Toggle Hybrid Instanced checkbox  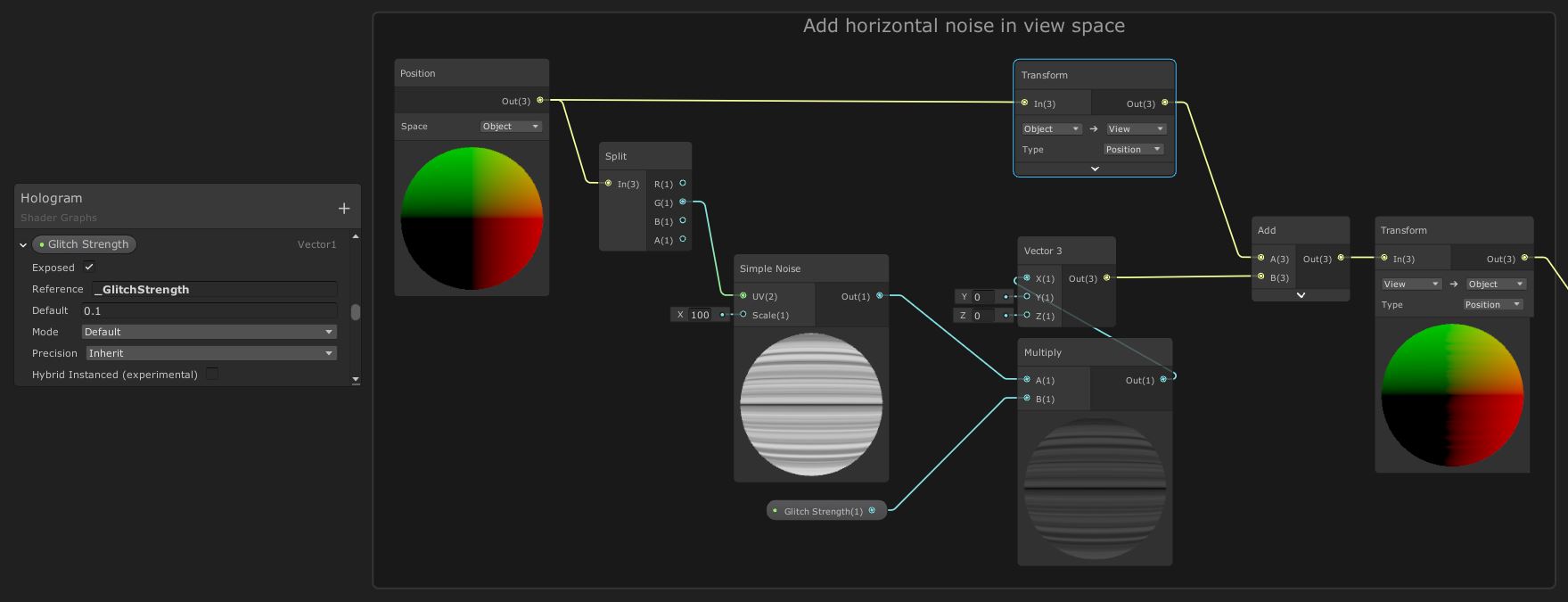pyautogui.click(x=212, y=374)
